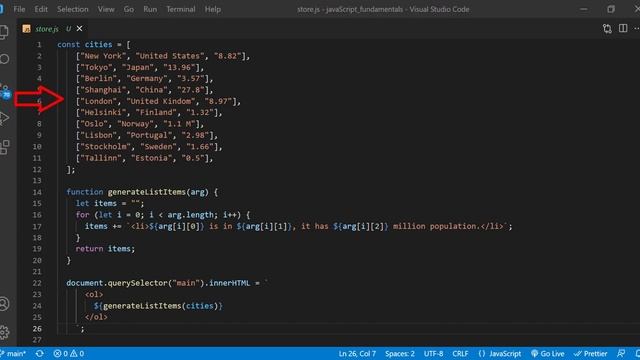Click the </ol> closing tag on line 25
The image size is (640, 360).
click(96, 317)
